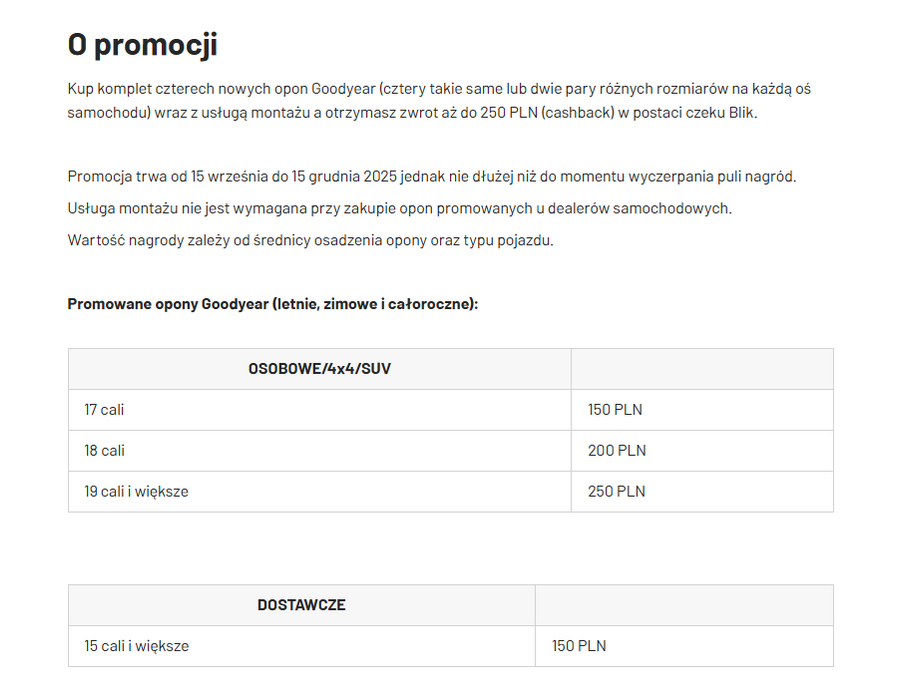This screenshot has height=700, width=900.
Task: Select the "OSOBOWE/4x4/SUV" table header
Action: point(319,369)
